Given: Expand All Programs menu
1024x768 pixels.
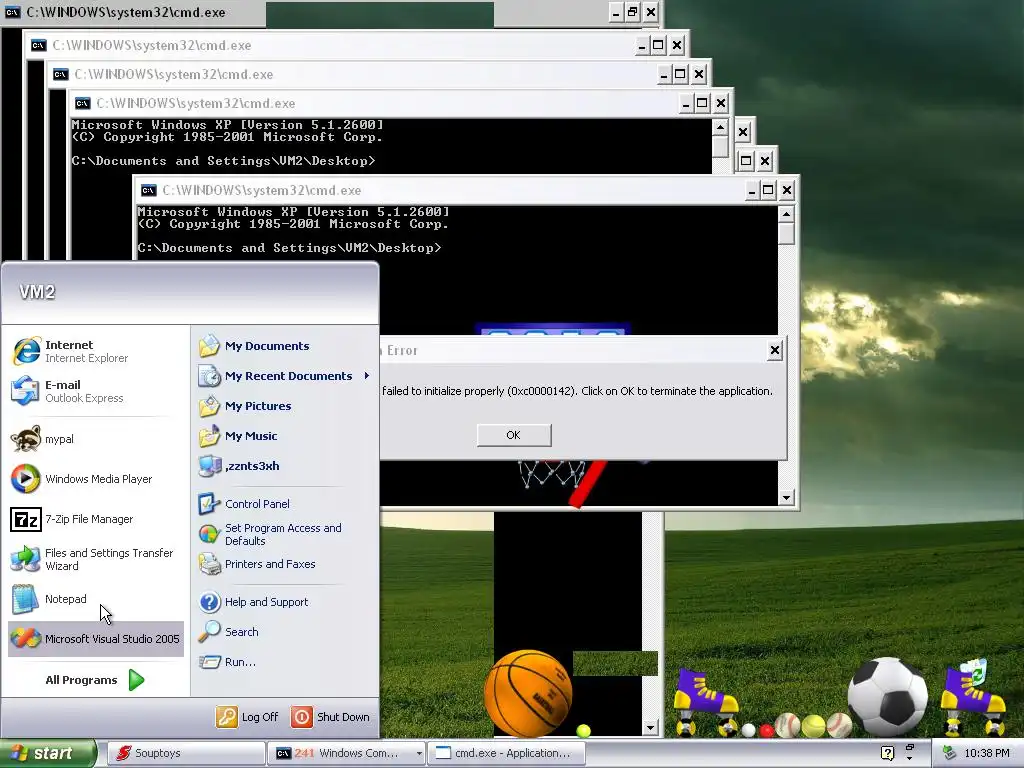Looking at the screenshot, I should 95,680.
